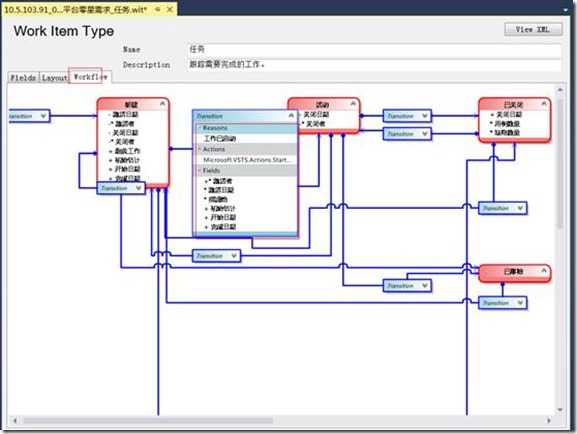Viewport: 577px width, 434px height.
Task: Switch to the Layout tab
Action: pos(54,78)
